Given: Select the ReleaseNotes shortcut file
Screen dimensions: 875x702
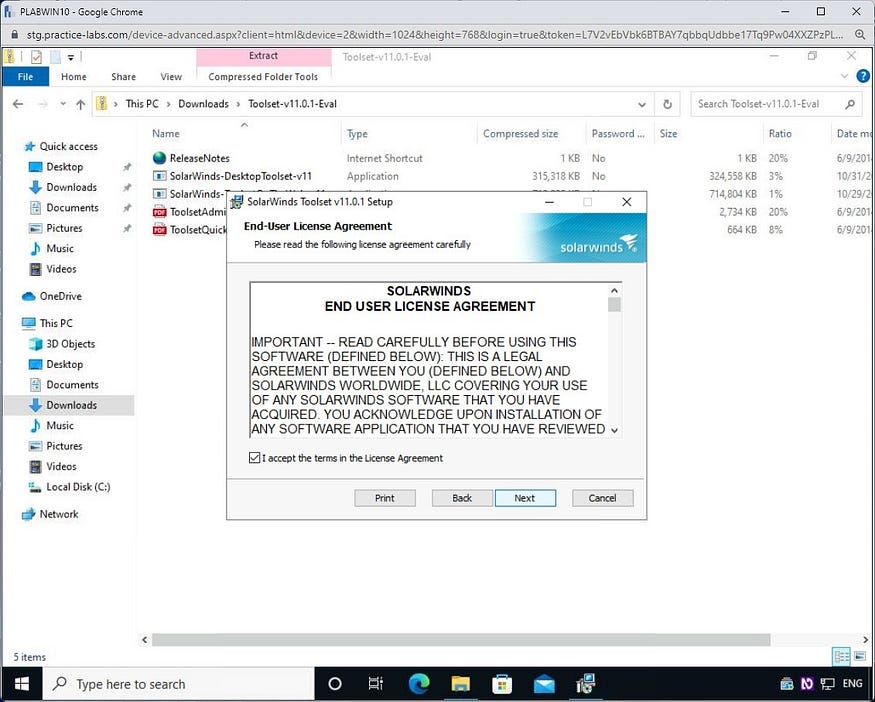Looking at the screenshot, I should [199, 158].
